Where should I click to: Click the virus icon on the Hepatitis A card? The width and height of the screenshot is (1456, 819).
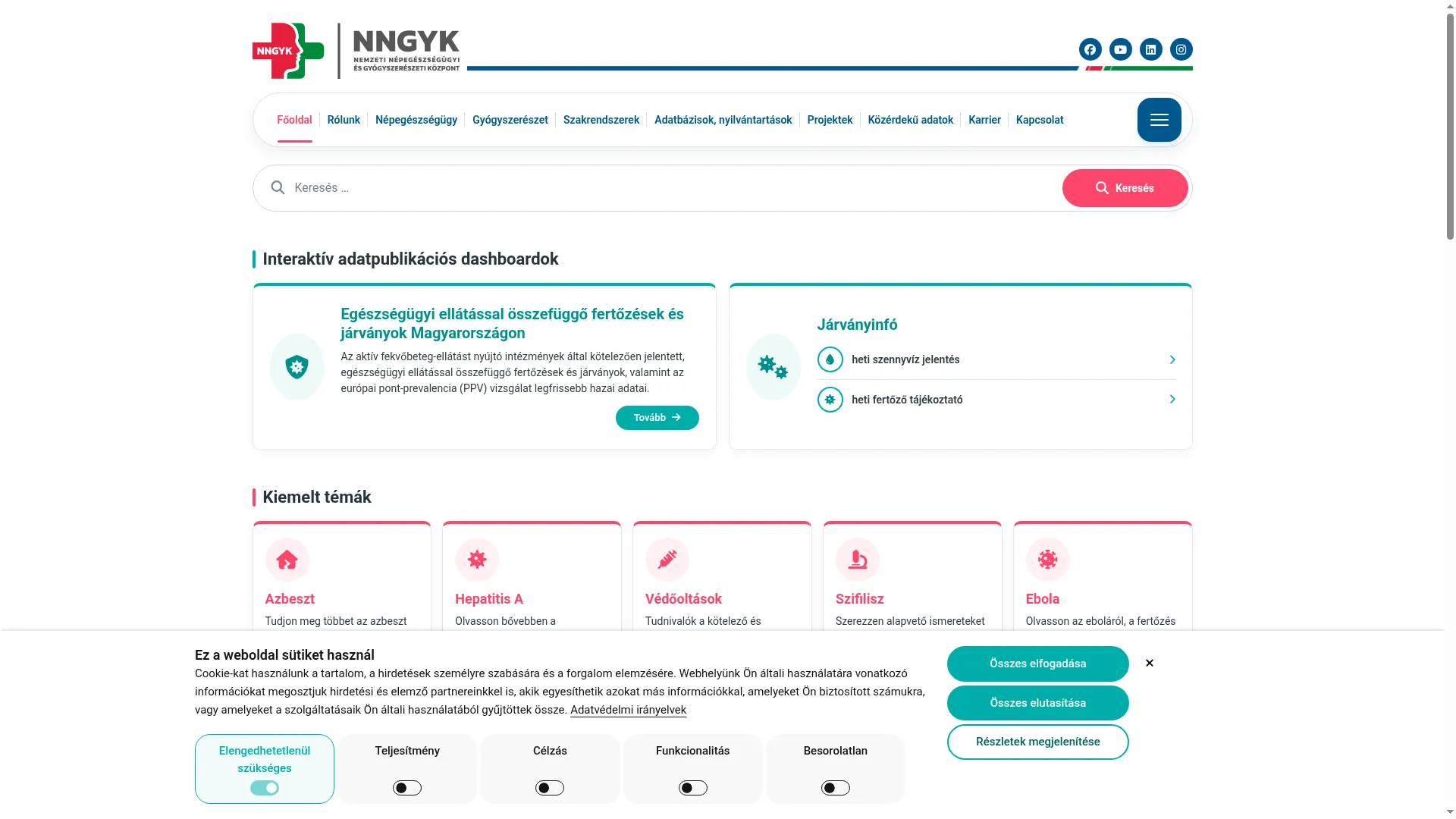477,560
